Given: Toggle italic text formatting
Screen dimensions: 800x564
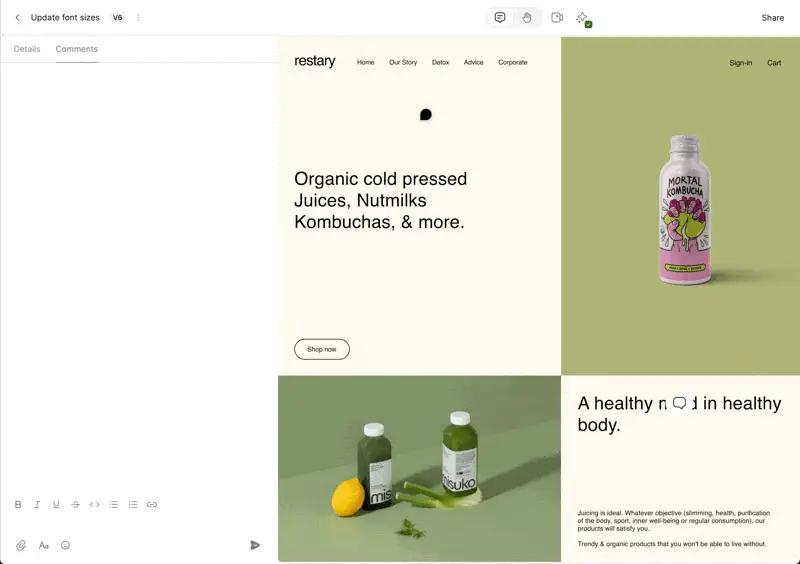Looking at the screenshot, I should point(37,504).
